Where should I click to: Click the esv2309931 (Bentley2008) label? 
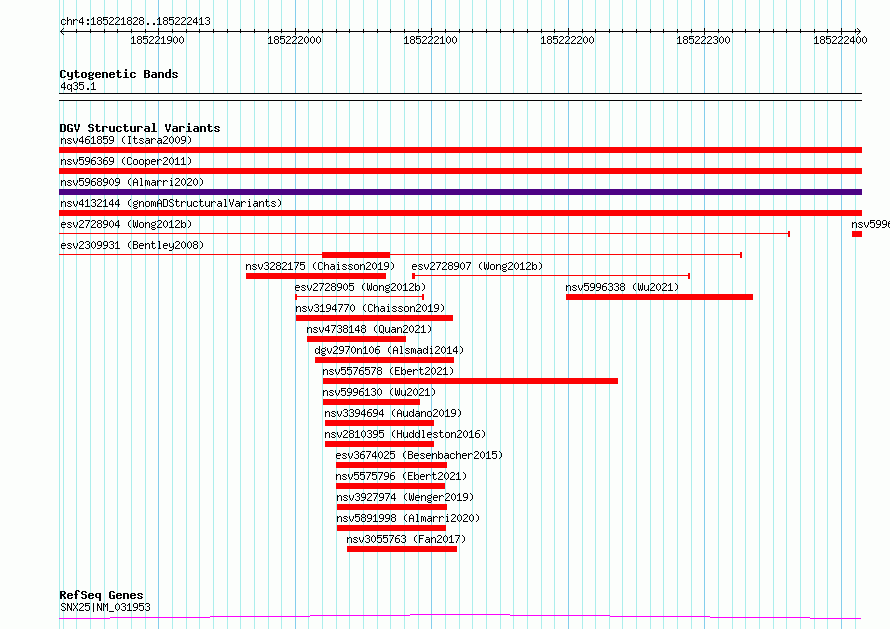[131, 245]
